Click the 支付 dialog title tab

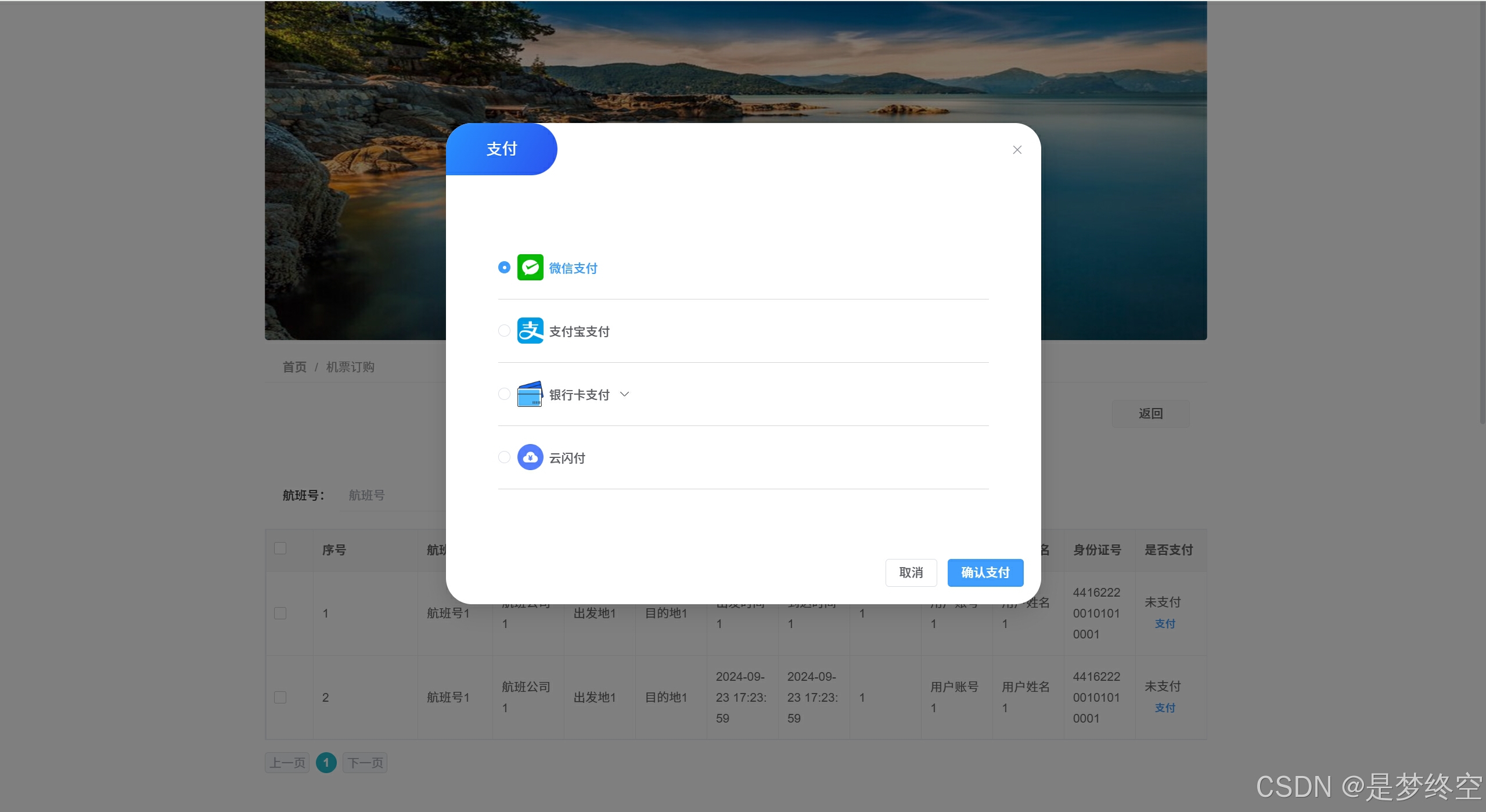502,149
